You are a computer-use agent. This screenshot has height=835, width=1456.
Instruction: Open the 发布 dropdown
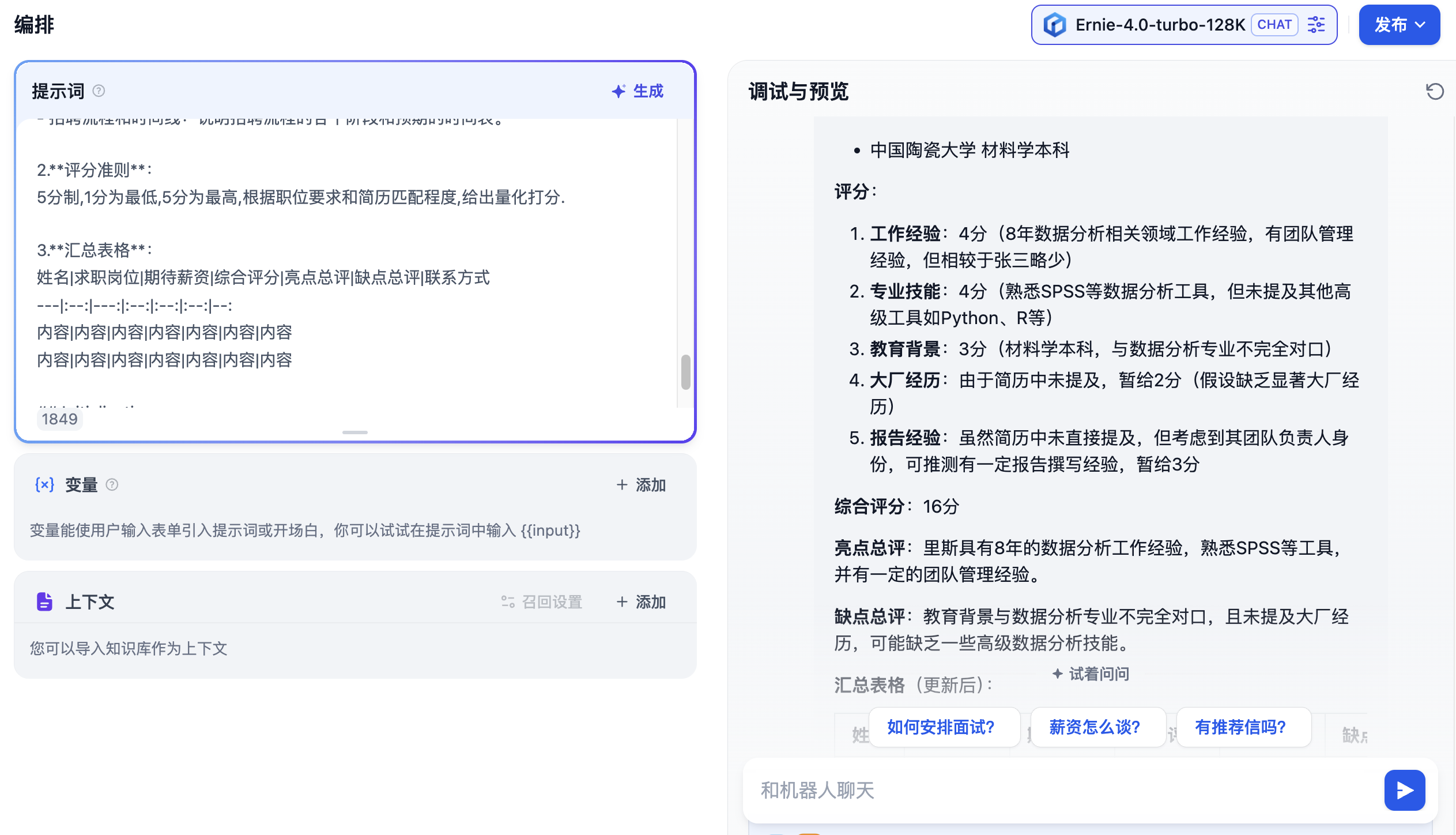[x=1399, y=25]
